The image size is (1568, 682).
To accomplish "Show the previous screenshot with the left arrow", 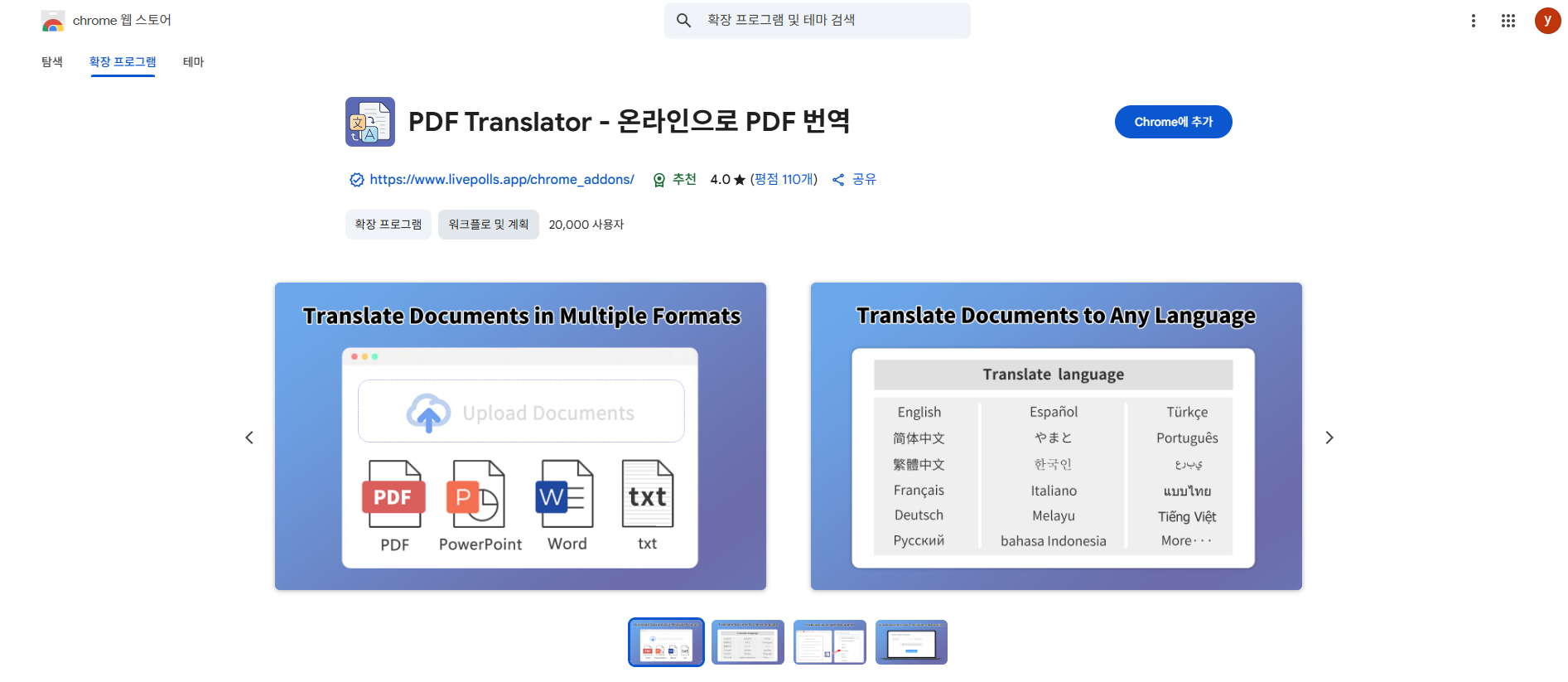I will pos(249,438).
